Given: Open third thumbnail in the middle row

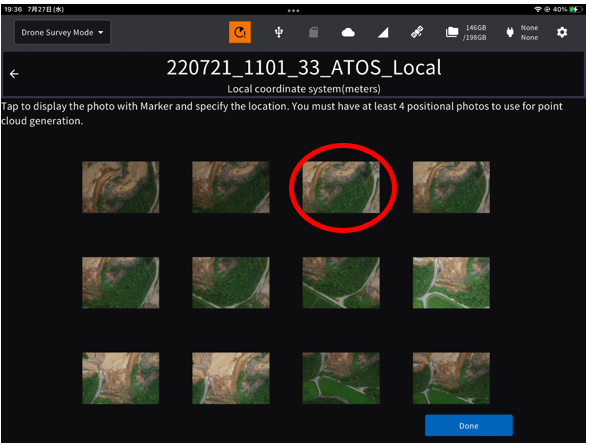Looking at the screenshot, I should 341,283.
